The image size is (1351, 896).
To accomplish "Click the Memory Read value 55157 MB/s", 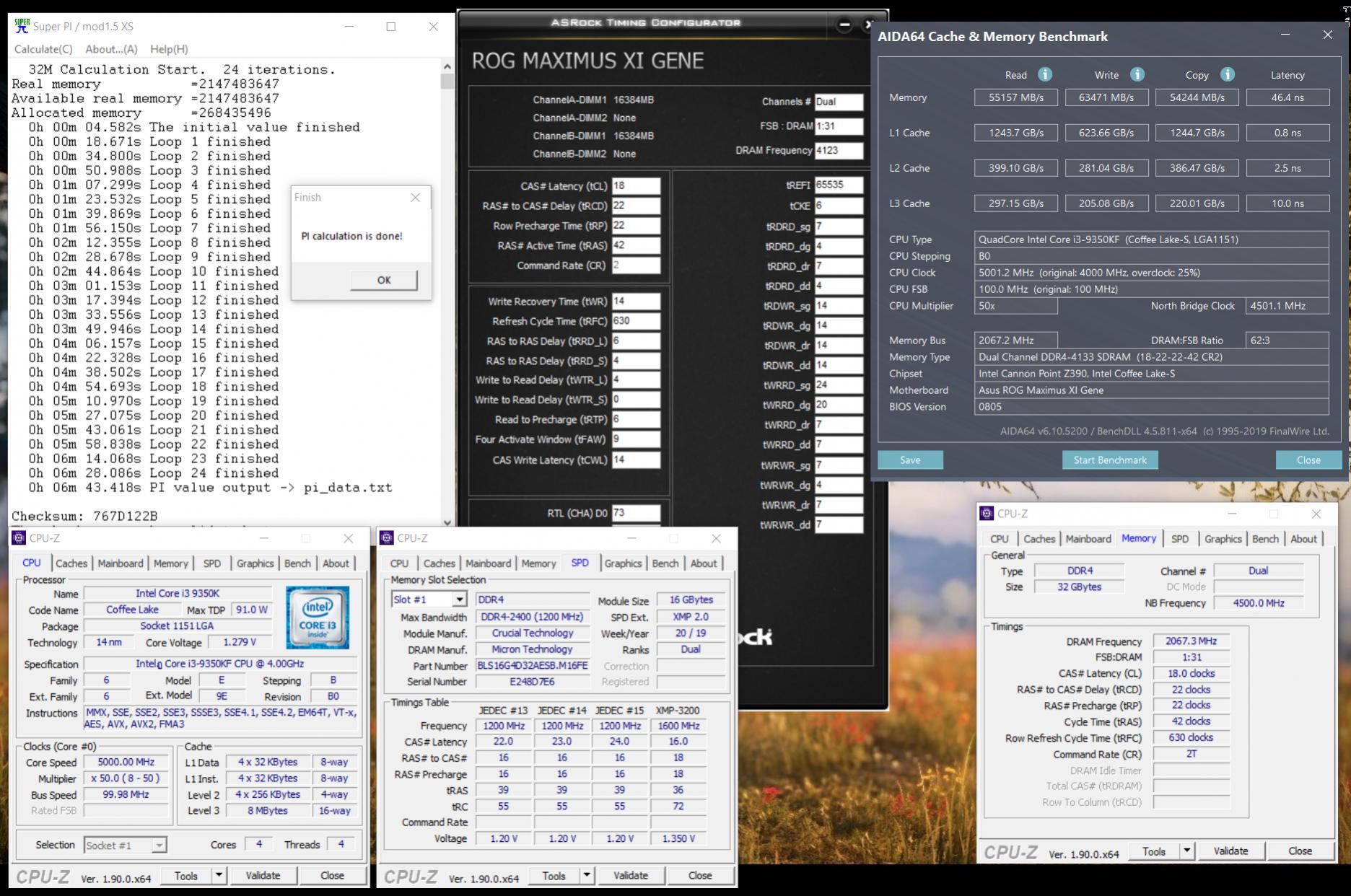I will click(x=1015, y=97).
